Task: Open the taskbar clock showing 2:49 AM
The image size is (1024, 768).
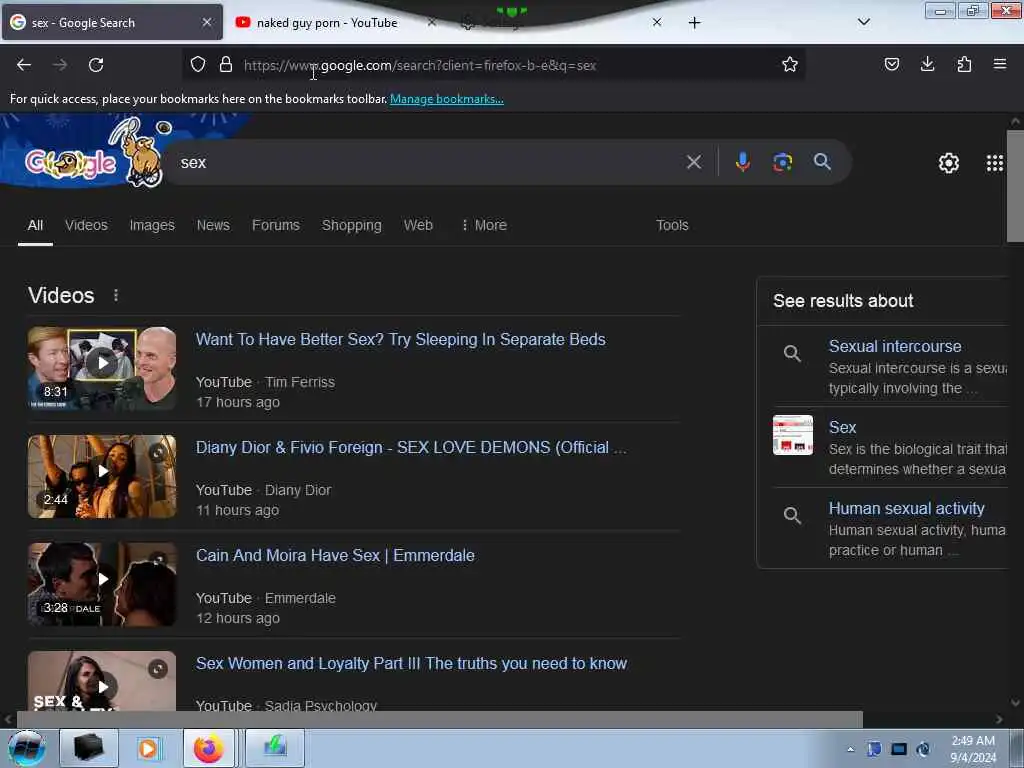Action: coord(973,749)
